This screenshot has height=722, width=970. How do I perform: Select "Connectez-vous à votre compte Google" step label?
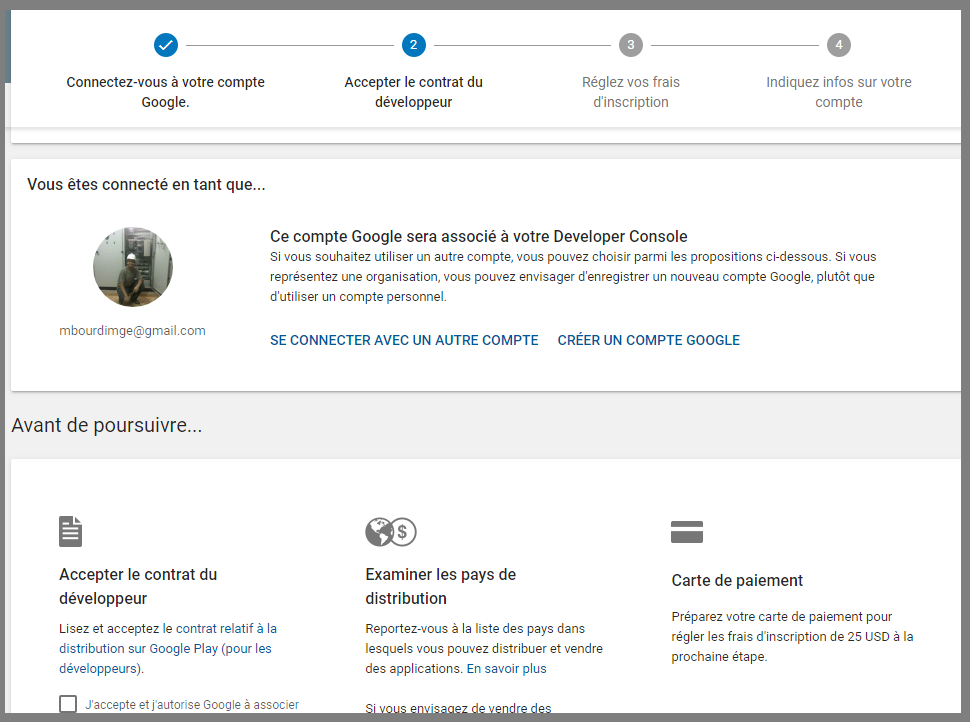(166, 92)
